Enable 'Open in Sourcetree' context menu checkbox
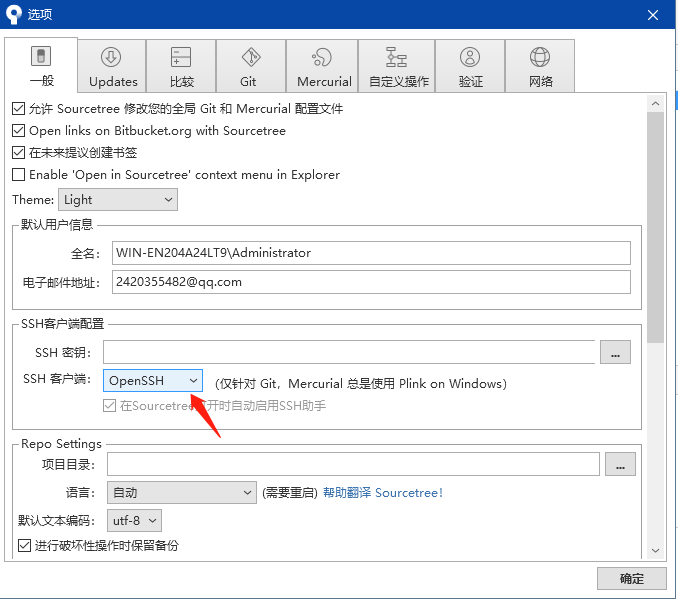The width and height of the screenshot is (678, 599). [18, 175]
